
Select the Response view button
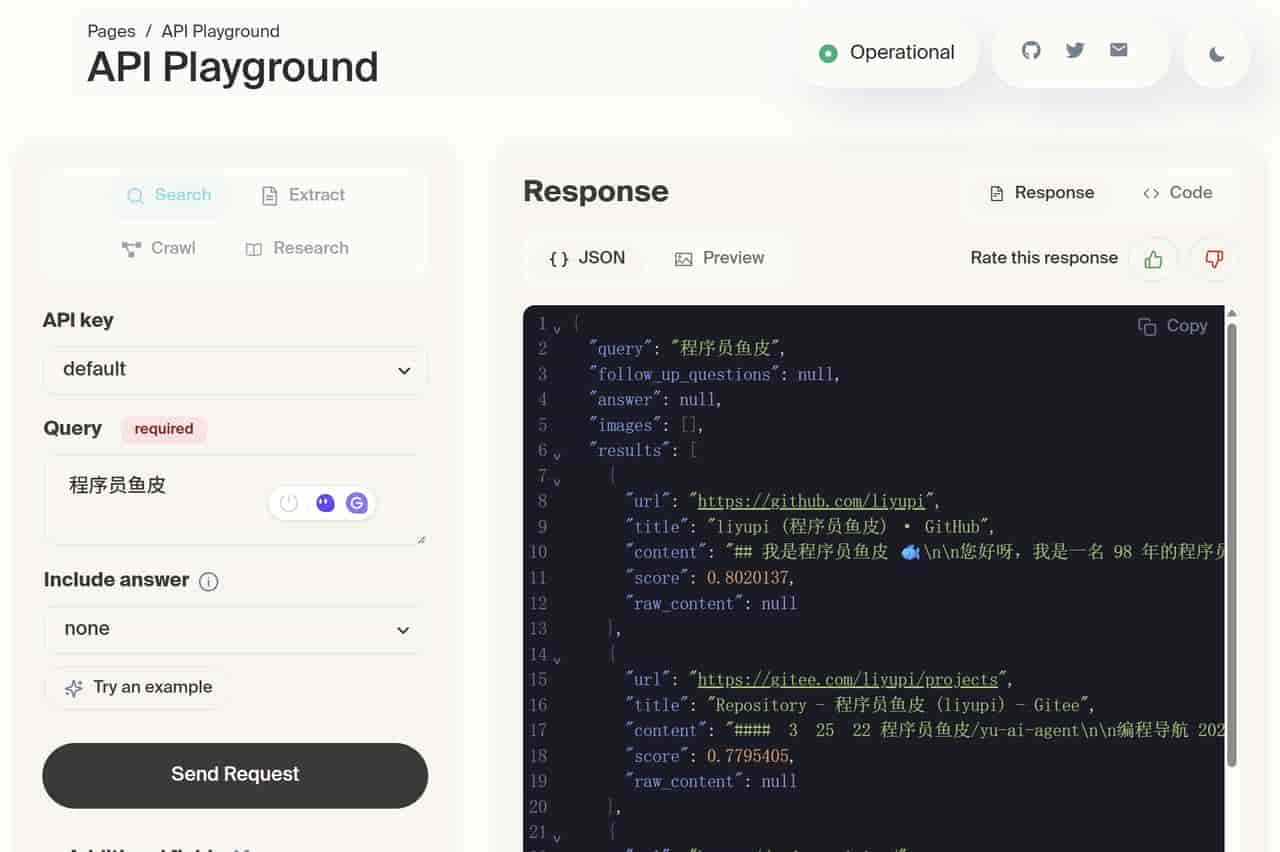(1041, 193)
